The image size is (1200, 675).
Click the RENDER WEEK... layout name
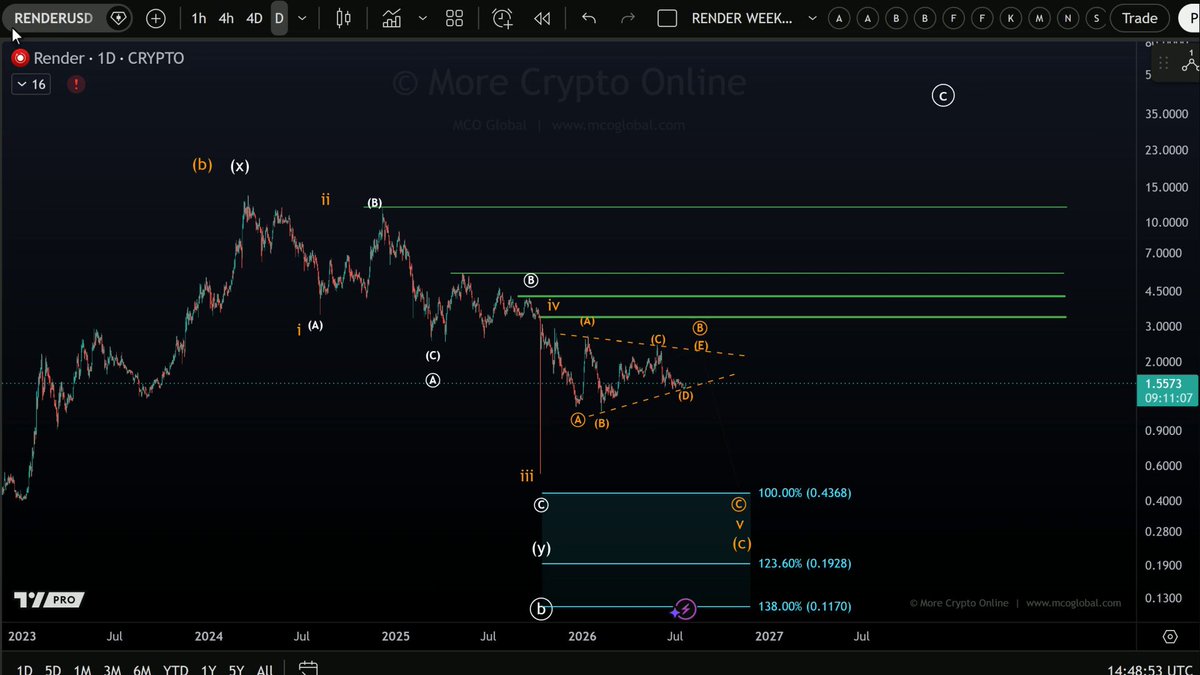click(x=742, y=18)
